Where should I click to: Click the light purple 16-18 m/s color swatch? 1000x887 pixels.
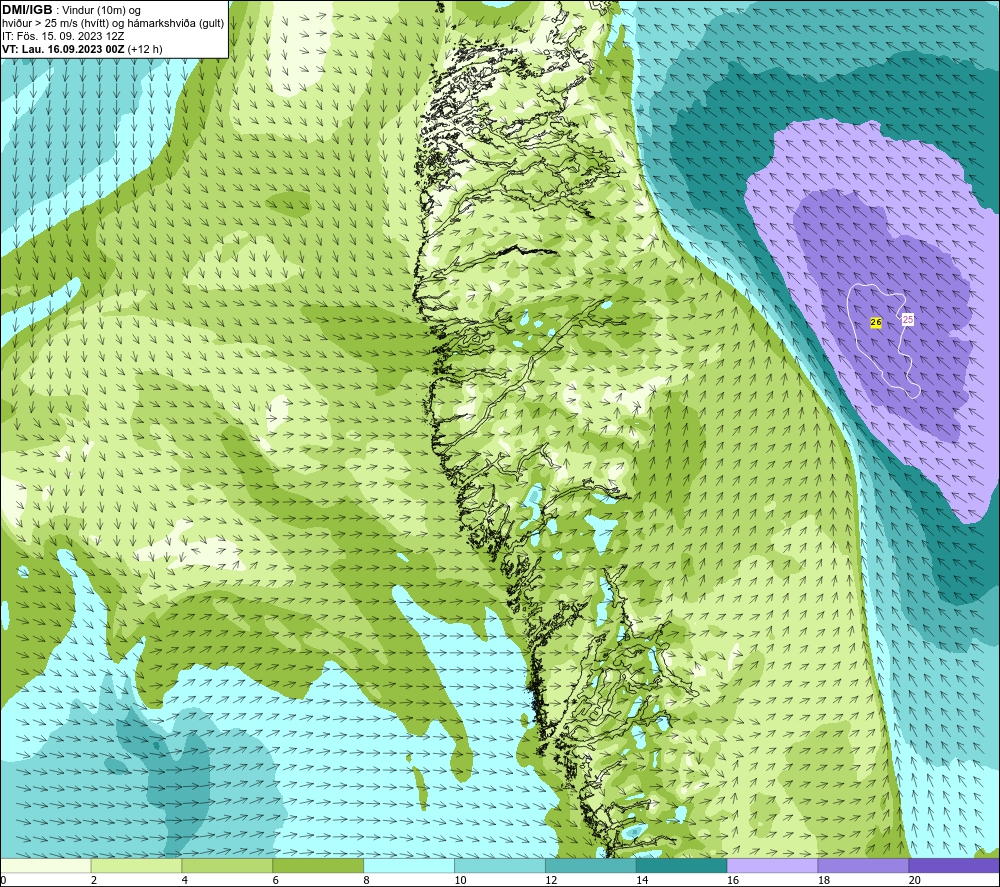772,866
